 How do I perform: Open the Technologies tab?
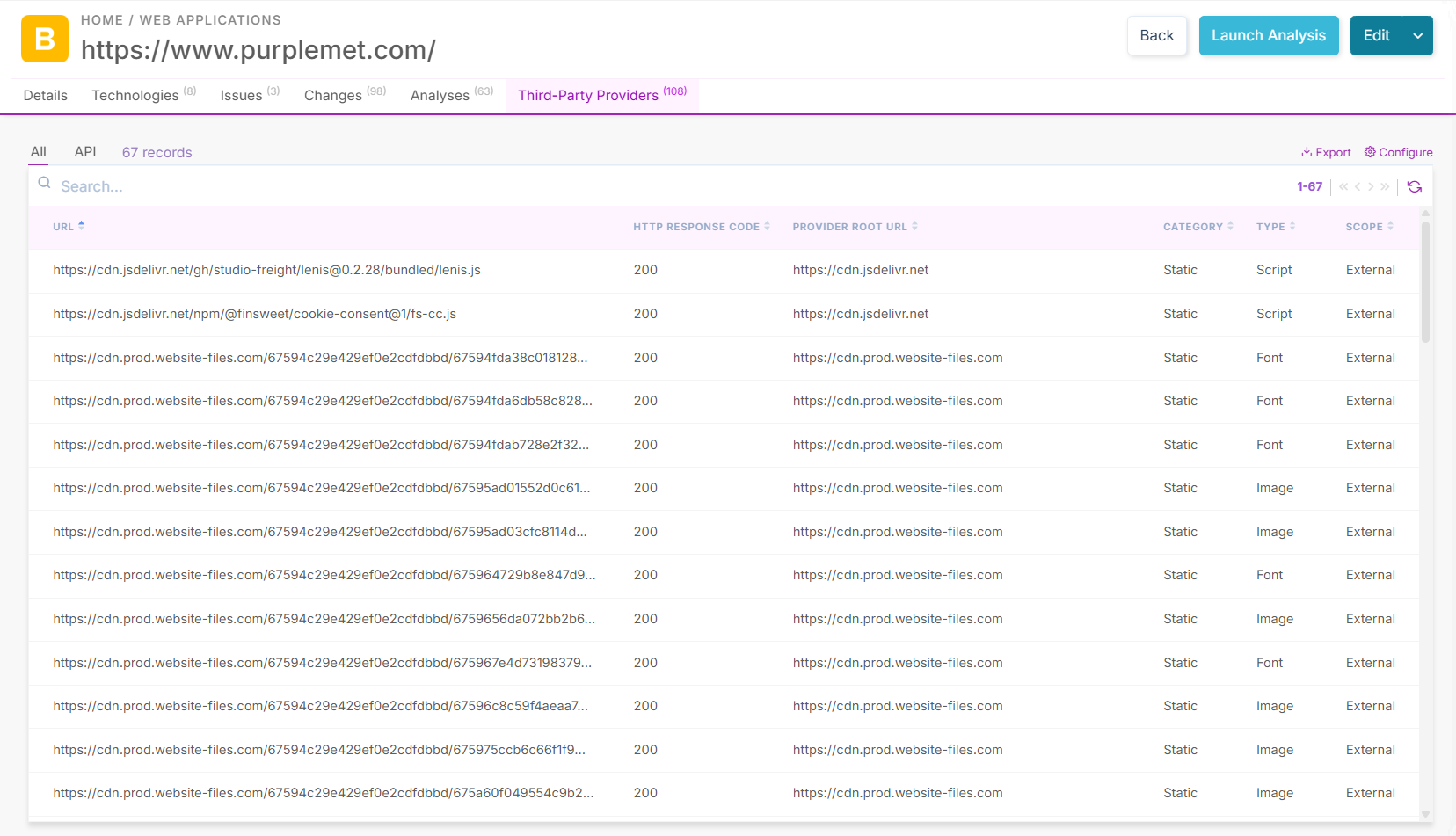(x=144, y=95)
